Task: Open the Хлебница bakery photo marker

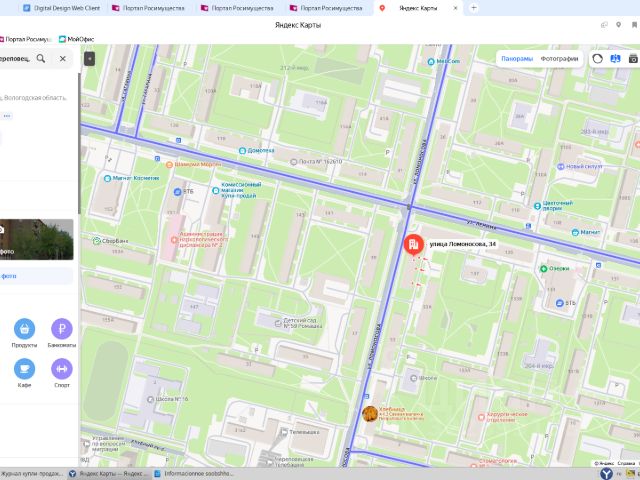Action: click(370, 413)
